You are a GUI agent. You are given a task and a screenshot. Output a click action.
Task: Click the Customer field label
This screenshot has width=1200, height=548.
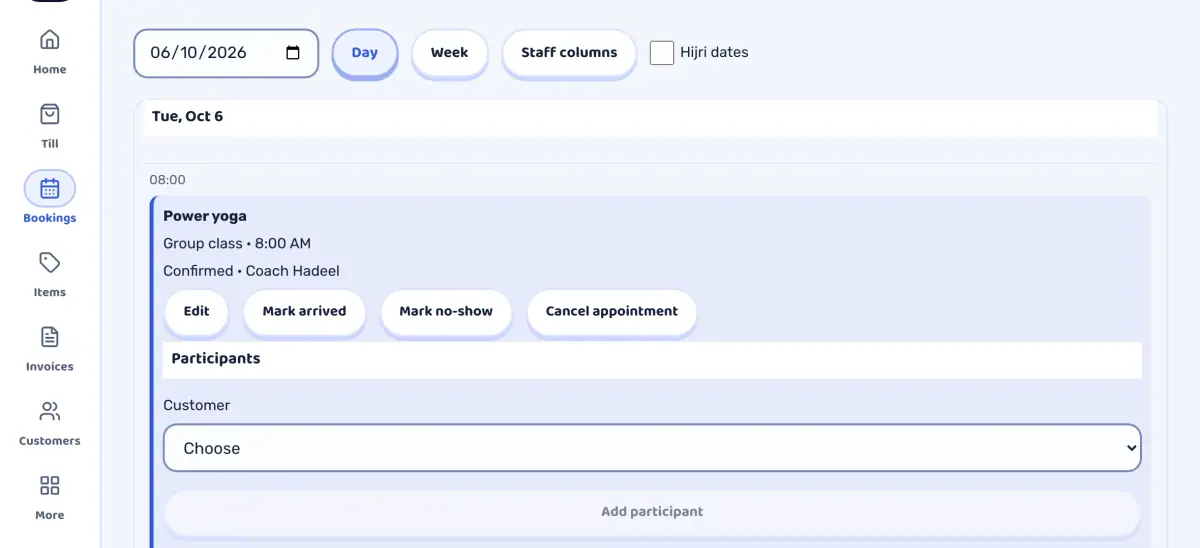pyautogui.click(x=197, y=405)
